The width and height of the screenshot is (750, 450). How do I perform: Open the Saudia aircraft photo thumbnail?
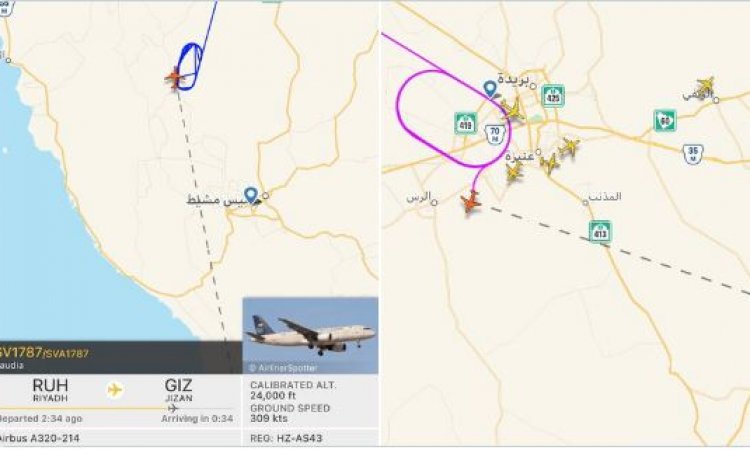(310, 336)
